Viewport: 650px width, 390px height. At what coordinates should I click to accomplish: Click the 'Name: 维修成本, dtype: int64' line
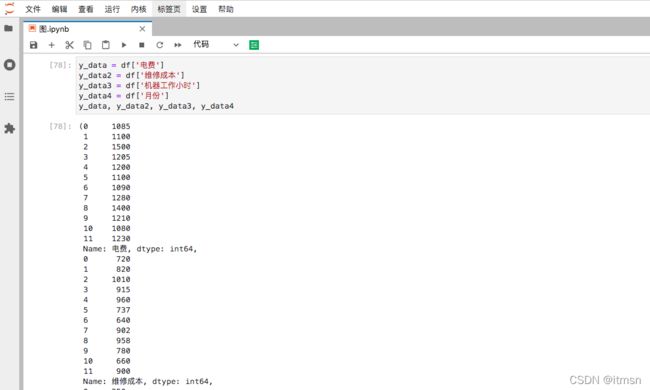(148, 381)
